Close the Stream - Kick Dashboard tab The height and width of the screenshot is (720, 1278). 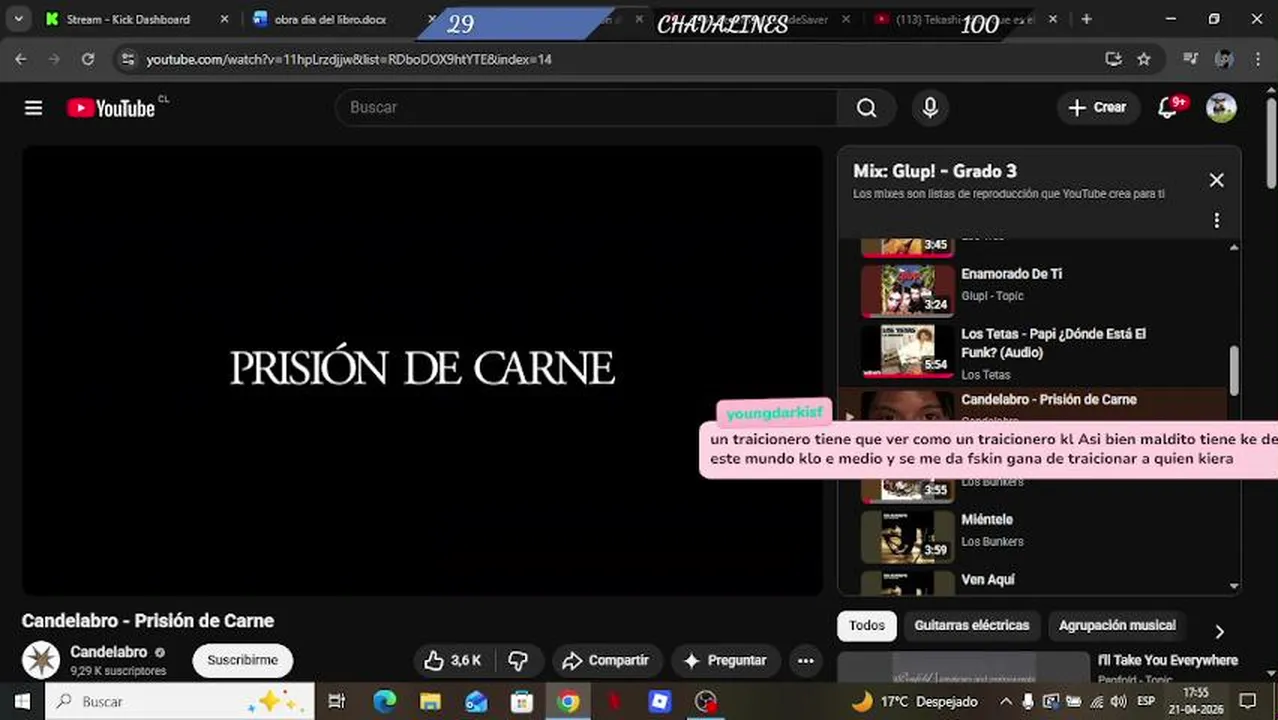point(224,19)
